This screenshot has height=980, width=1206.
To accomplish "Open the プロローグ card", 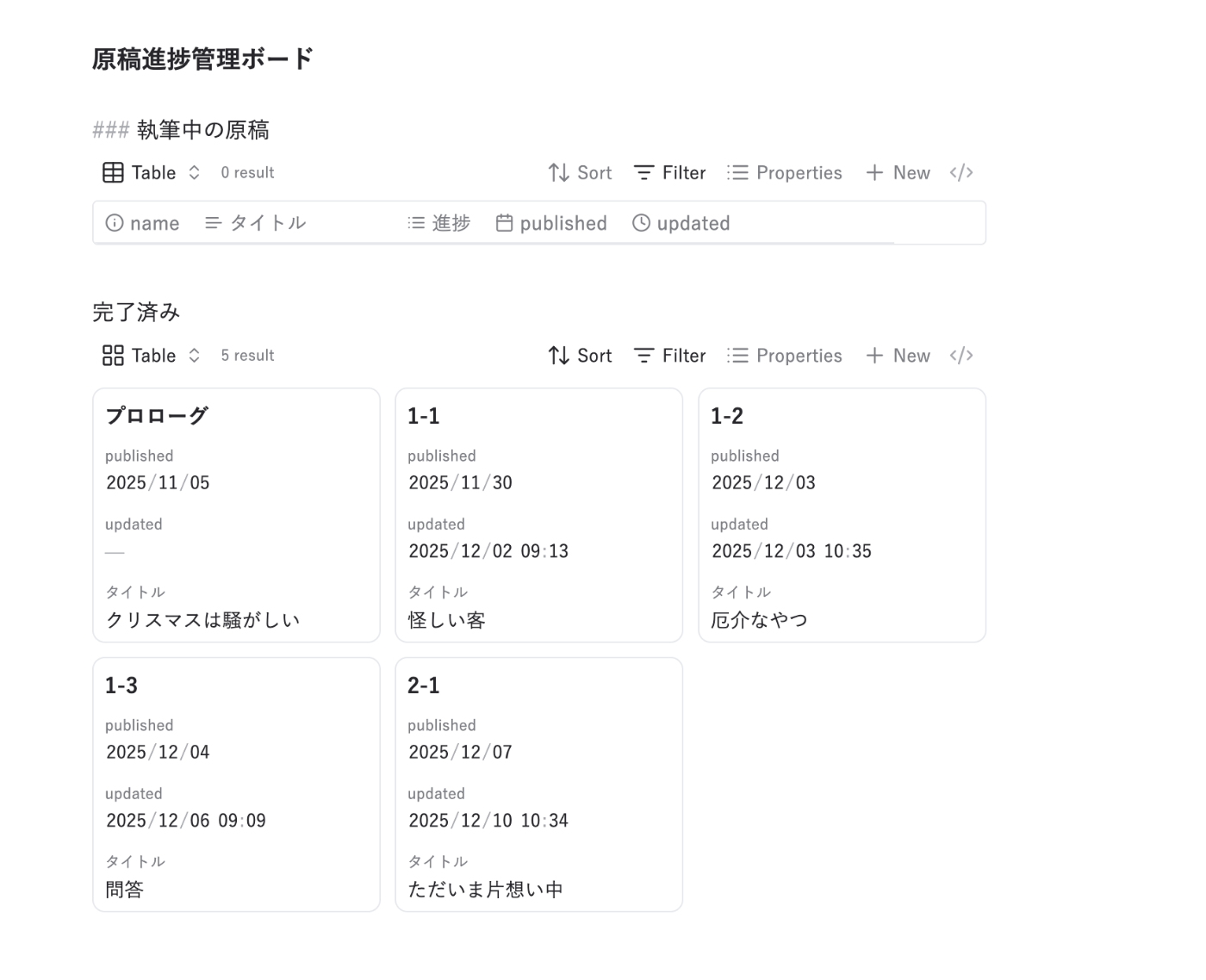I will pyautogui.click(x=236, y=515).
